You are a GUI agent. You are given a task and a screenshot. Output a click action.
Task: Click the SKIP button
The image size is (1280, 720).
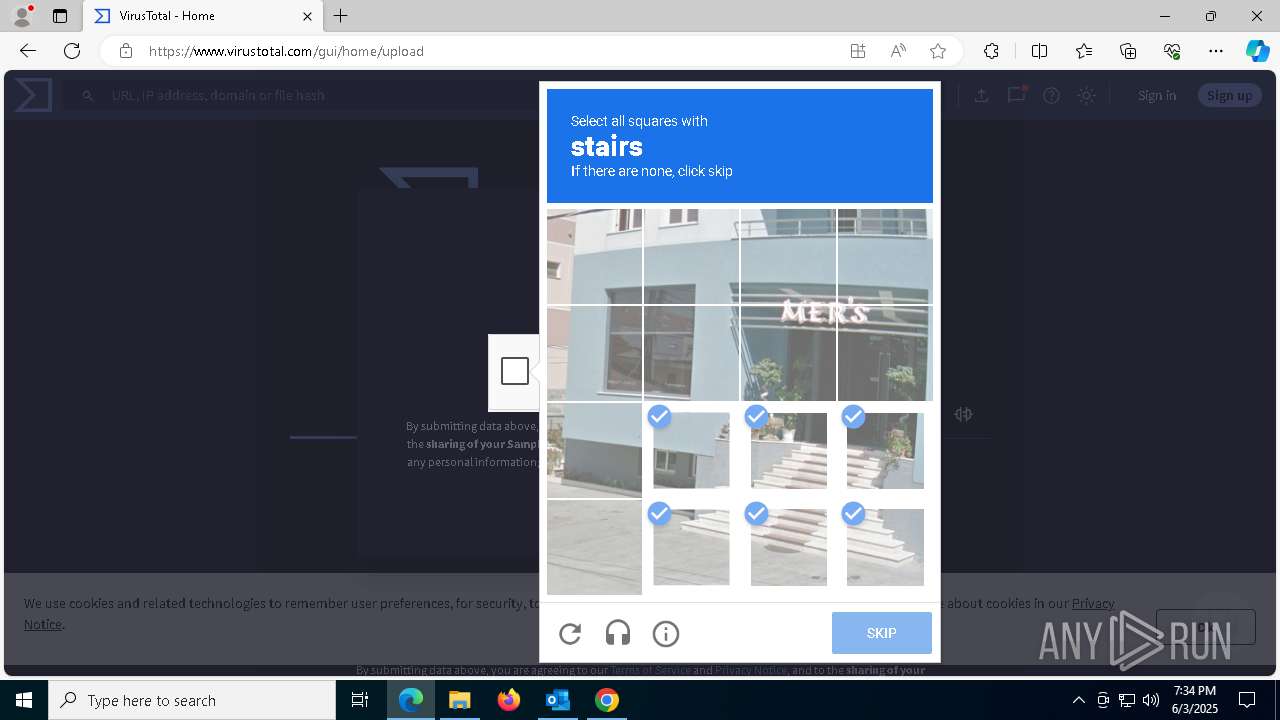[881, 633]
